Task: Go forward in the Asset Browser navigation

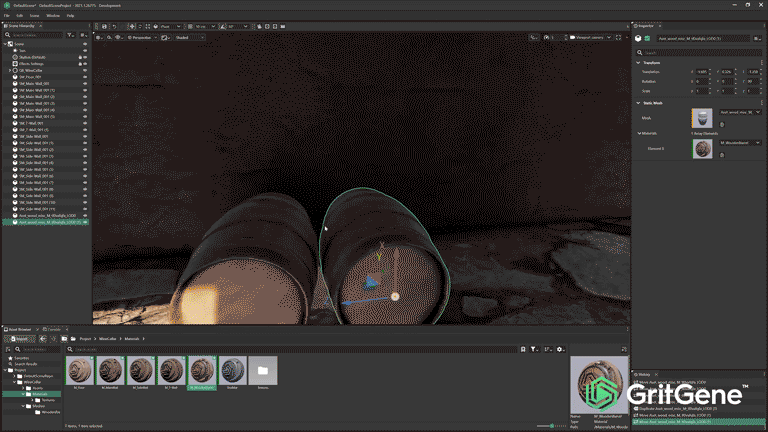Action: tap(53, 338)
